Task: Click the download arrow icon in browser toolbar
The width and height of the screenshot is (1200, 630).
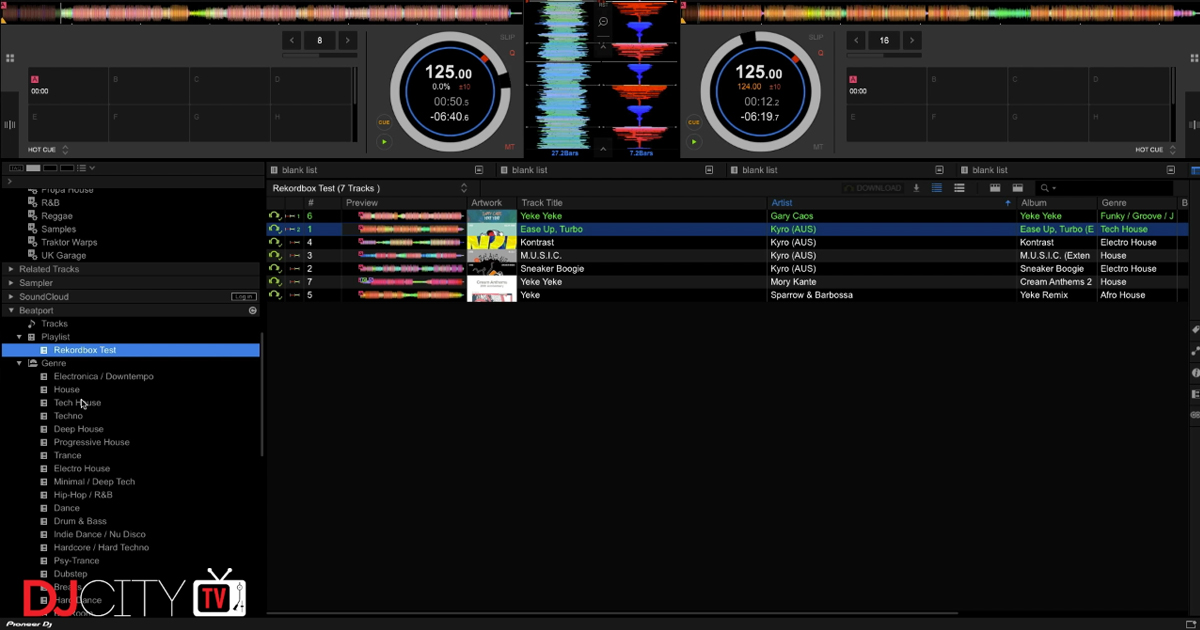Action: [916, 188]
